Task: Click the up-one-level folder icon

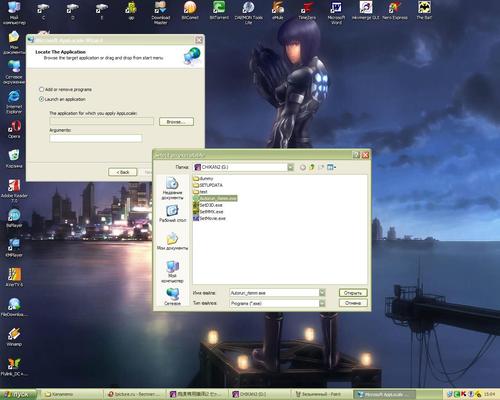Action: click(x=312, y=167)
